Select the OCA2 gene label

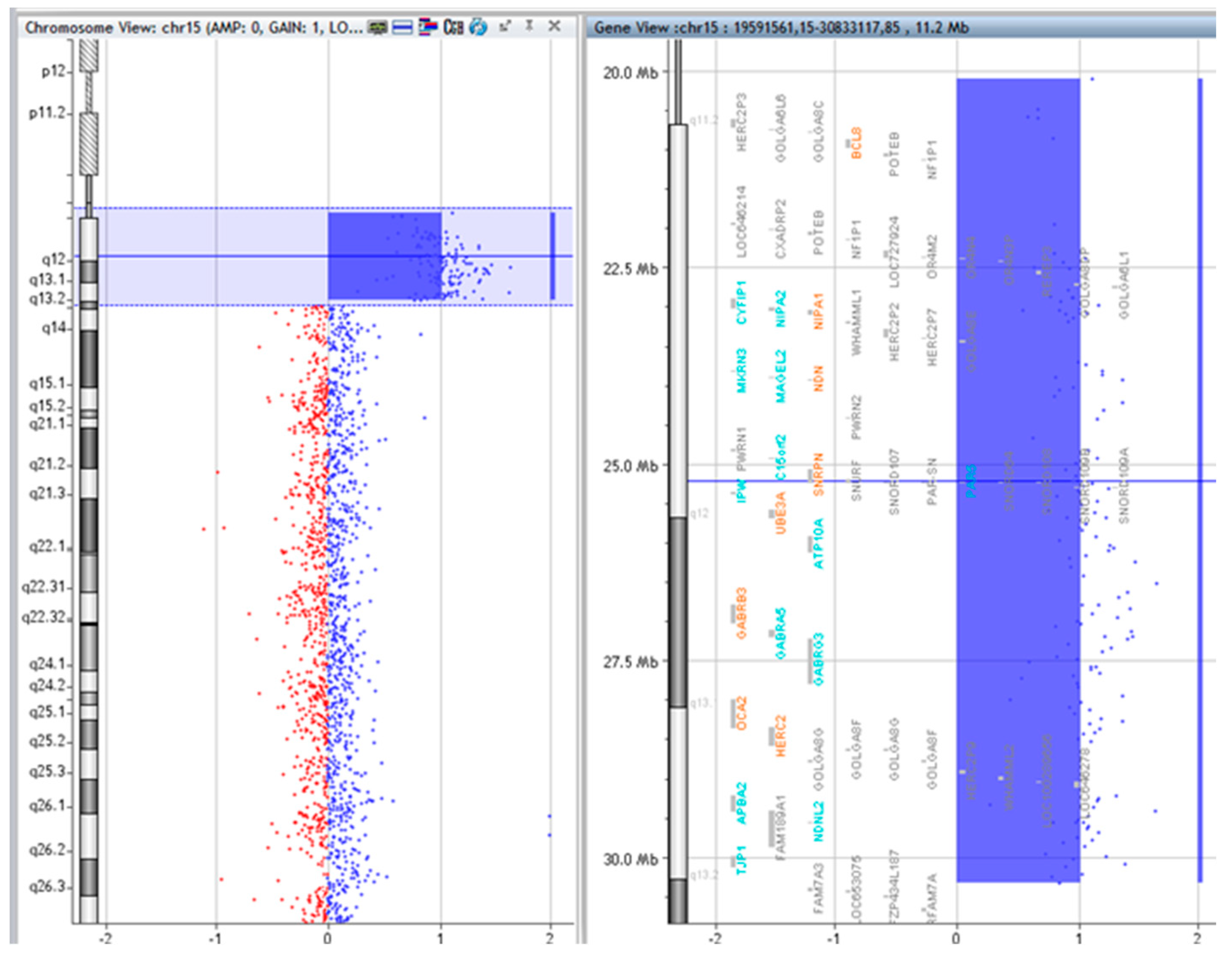[741, 714]
